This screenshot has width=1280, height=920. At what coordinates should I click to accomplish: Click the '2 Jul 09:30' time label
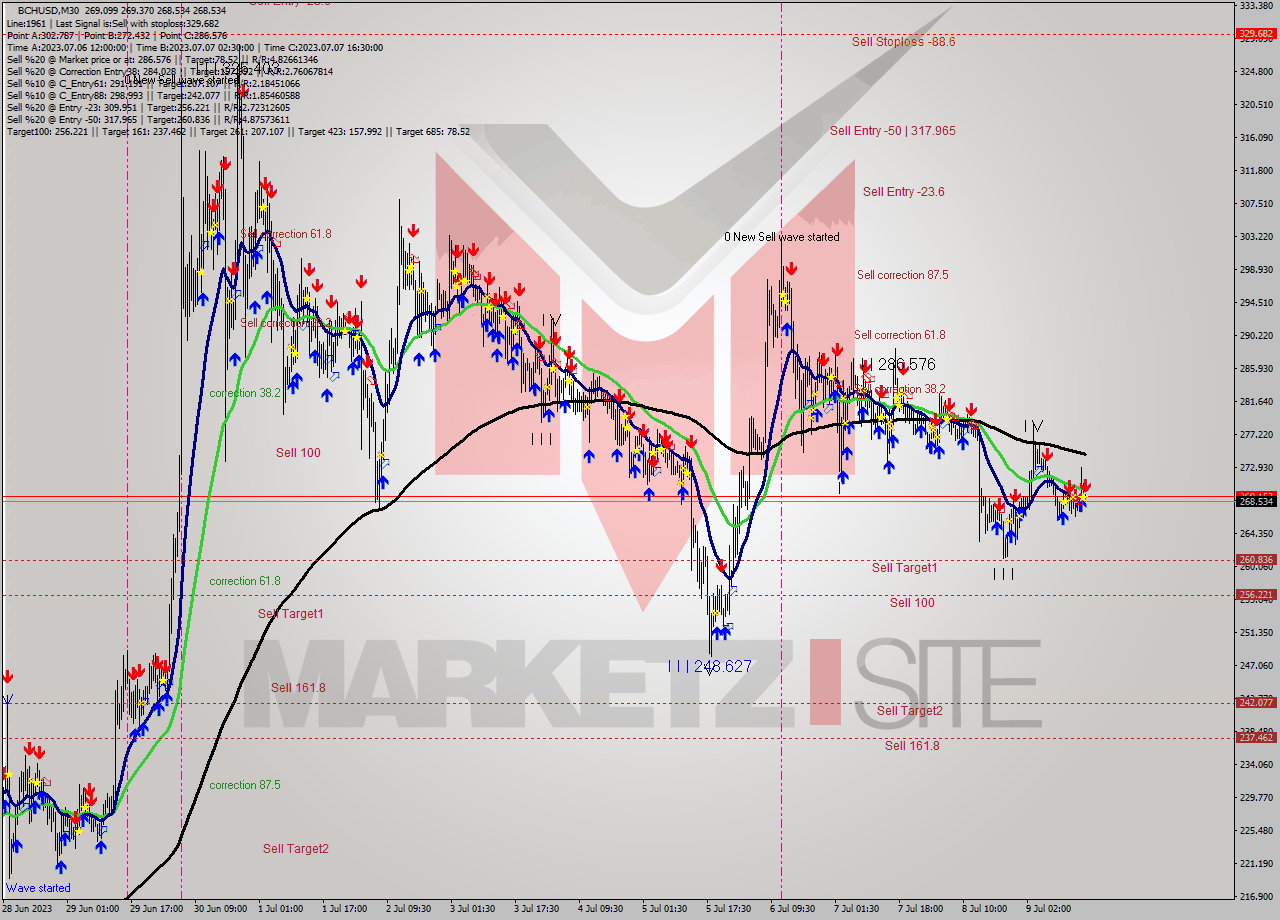(407, 909)
